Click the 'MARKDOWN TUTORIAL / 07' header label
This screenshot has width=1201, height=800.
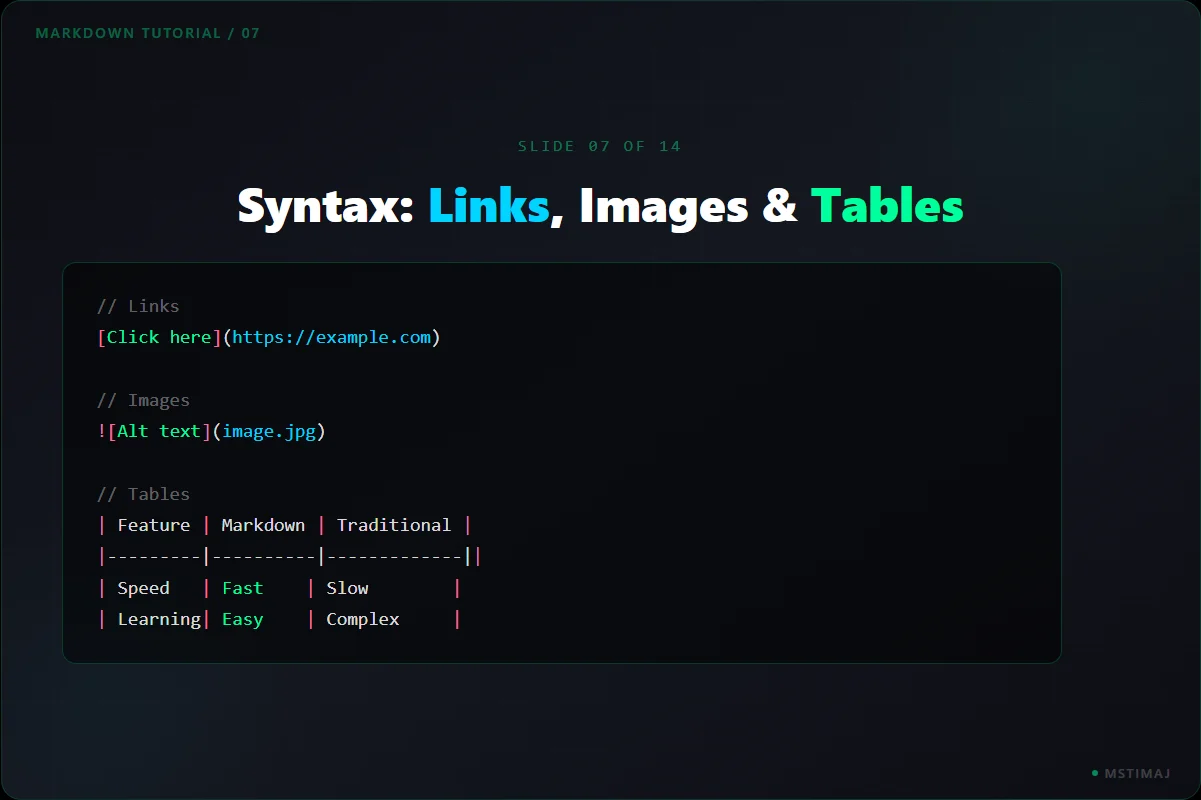click(x=148, y=33)
